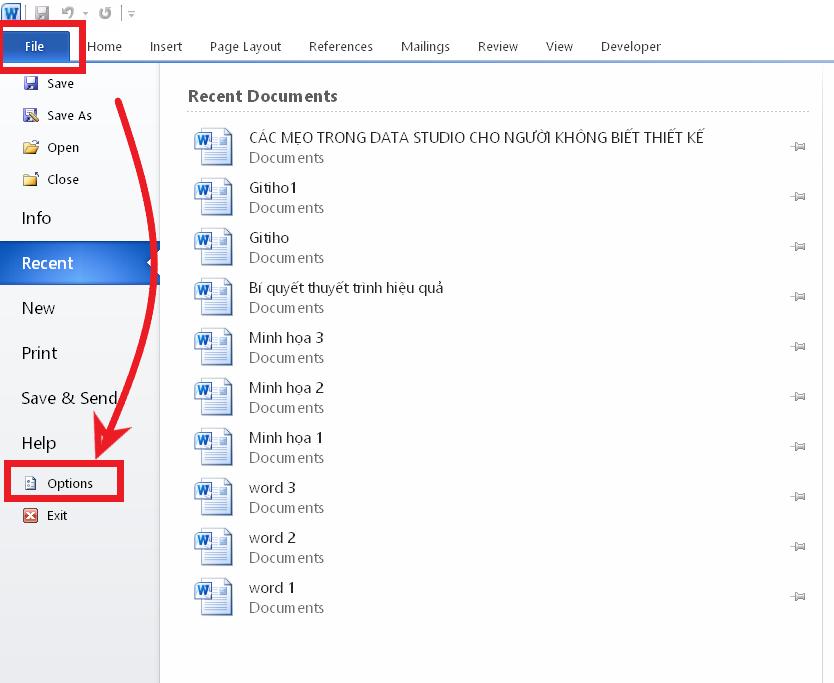
Task: Choose Close in the backstage menu
Action: pyautogui.click(x=51, y=179)
